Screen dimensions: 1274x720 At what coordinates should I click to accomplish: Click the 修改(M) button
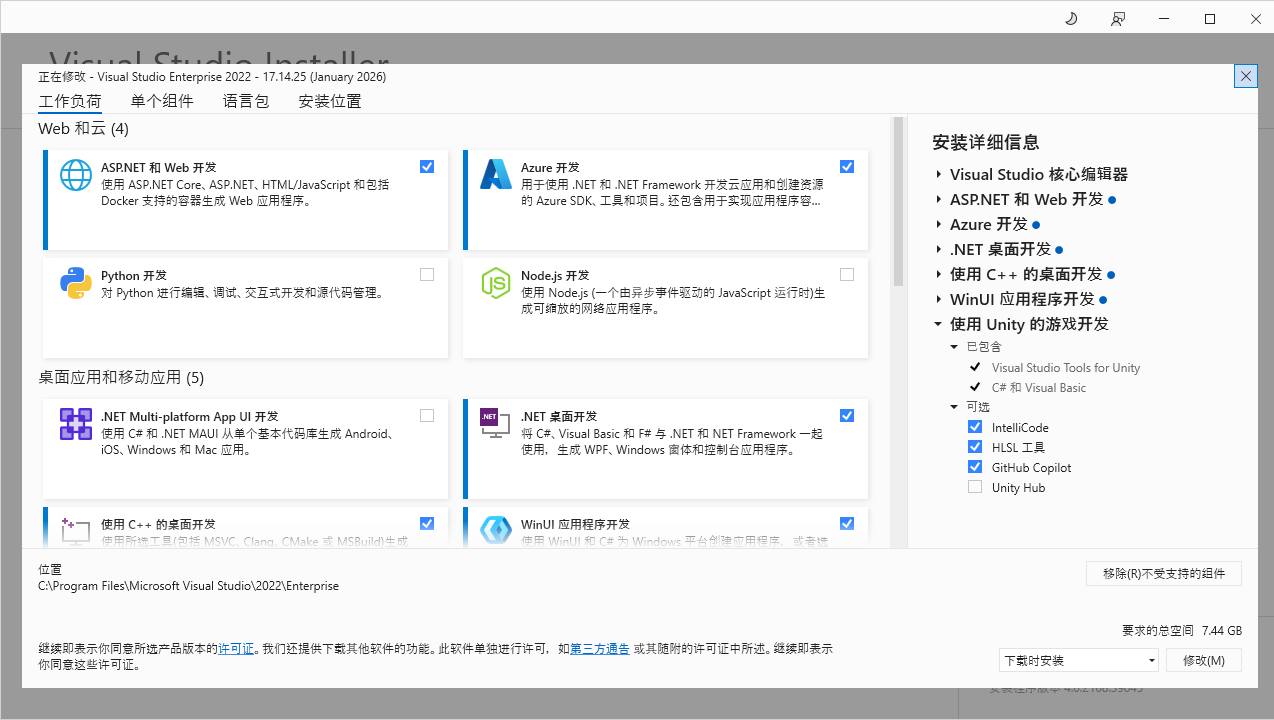[x=1204, y=660]
